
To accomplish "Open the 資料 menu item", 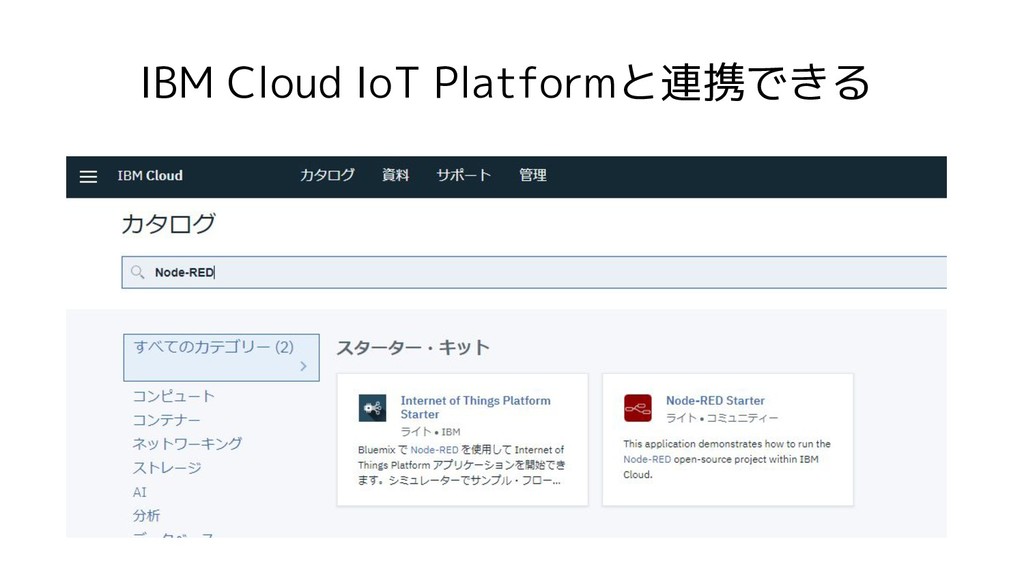I will (x=395, y=175).
